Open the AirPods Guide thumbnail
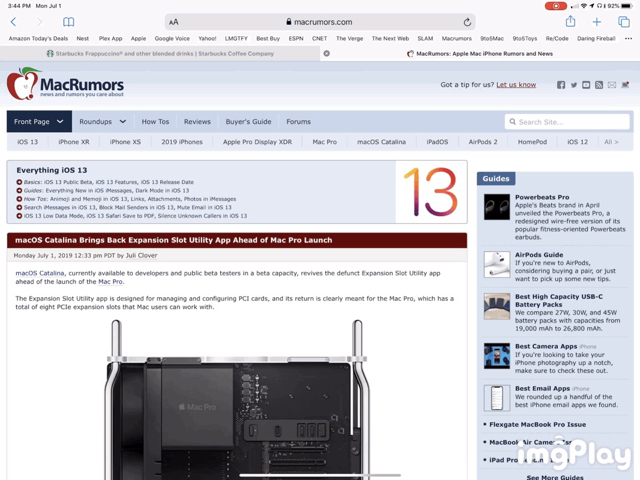Screen dimensions: 640x480 click(497, 264)
